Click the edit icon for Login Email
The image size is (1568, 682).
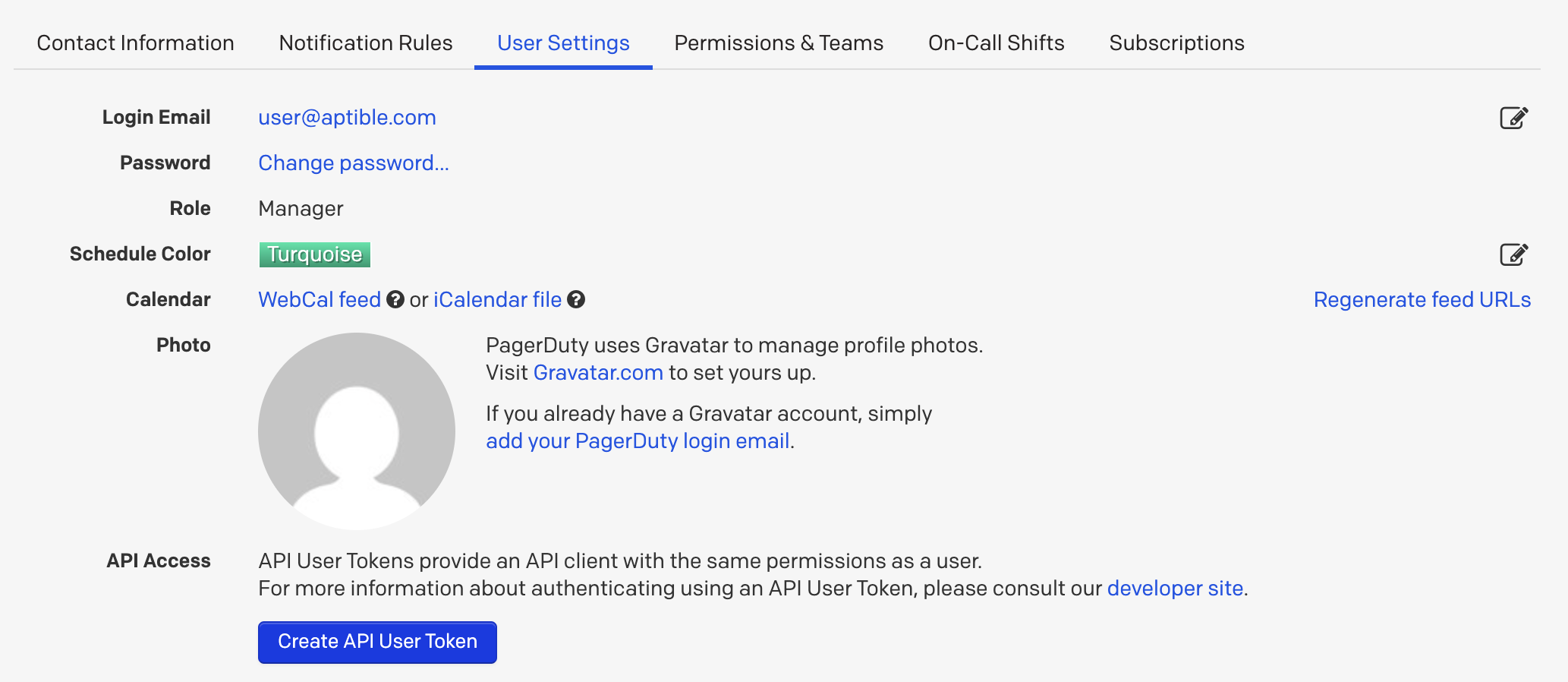pos(1513,118)
